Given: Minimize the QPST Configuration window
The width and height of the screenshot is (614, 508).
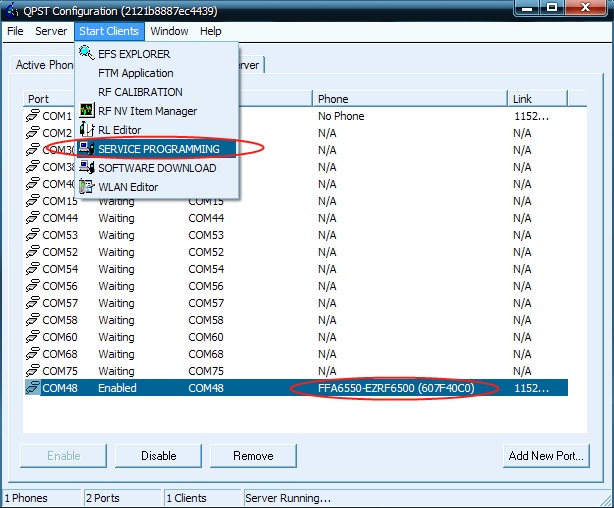Looking at the screenshot, I should [527, 8].
